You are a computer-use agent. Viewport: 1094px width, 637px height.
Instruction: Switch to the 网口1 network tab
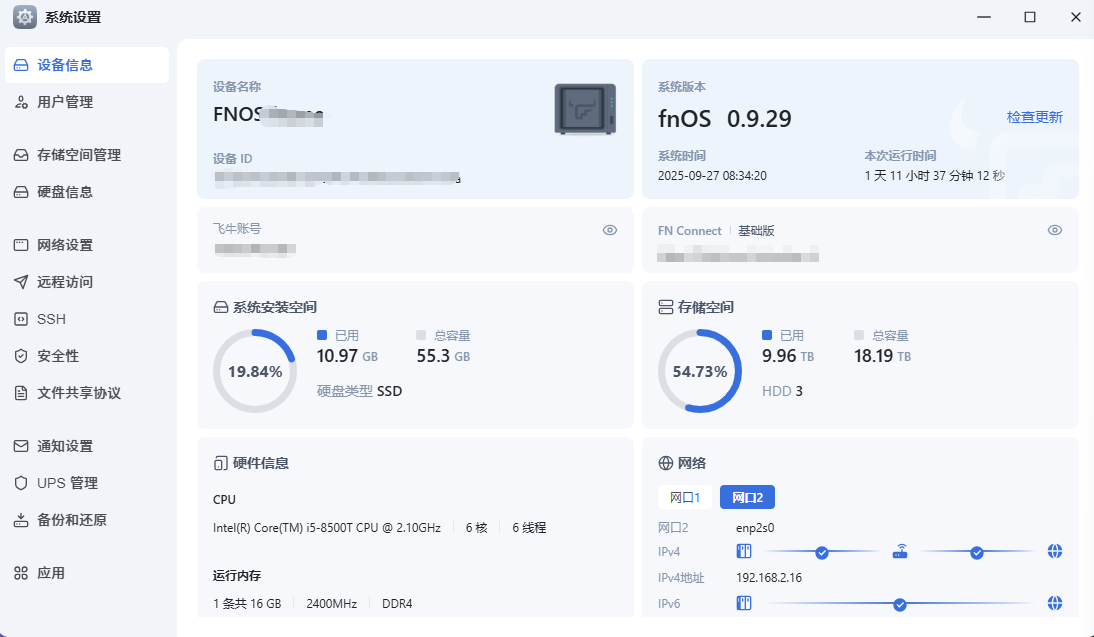(685, 497)
